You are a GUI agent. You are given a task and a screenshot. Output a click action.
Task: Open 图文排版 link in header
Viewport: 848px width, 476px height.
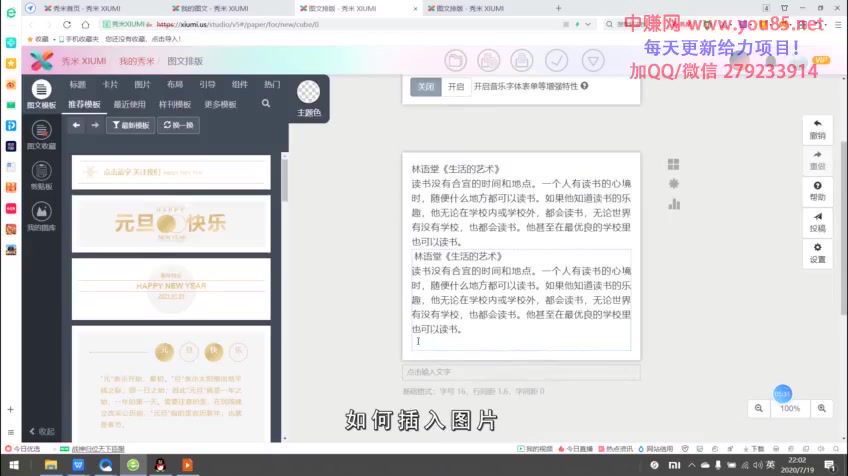185,61
